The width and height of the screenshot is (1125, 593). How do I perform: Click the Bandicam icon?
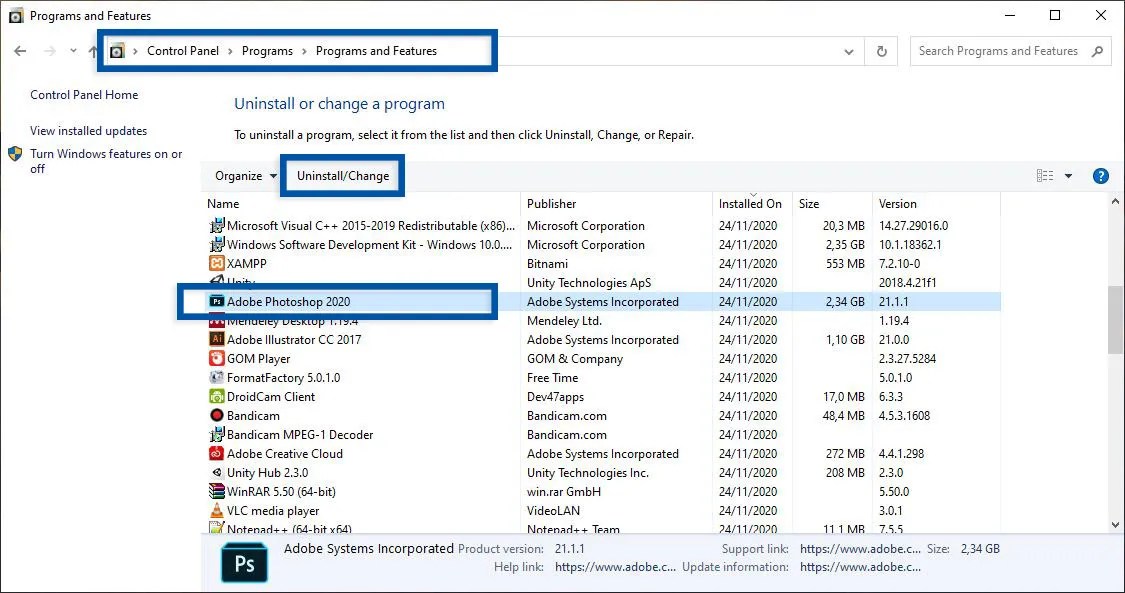coord(217,415)
